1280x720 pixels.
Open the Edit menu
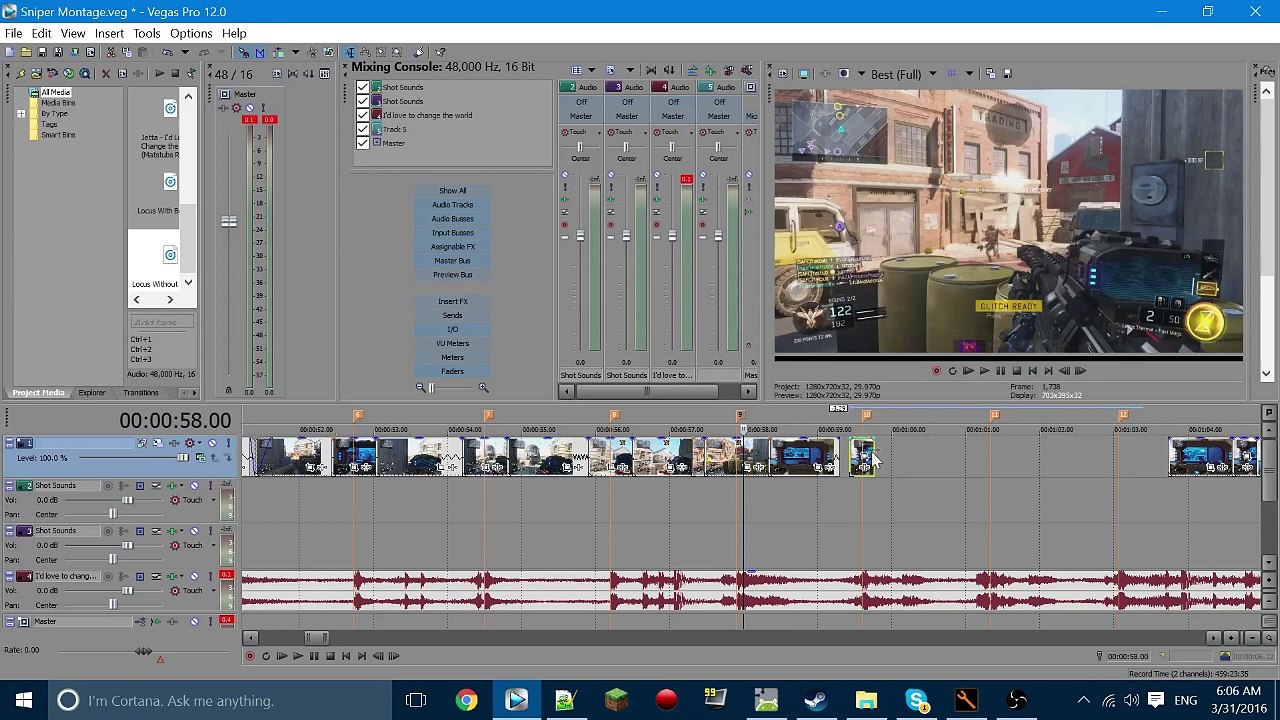(41, 33)
